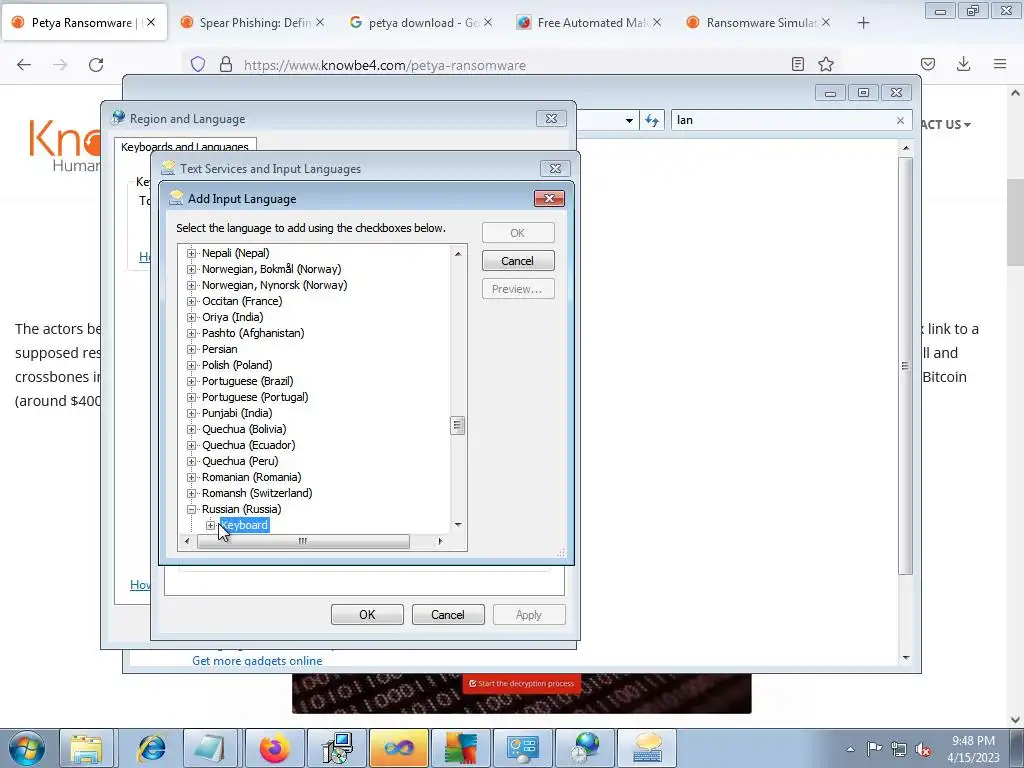Switch to Firefox in the taskbar
The width and height of the screenshot is (1024, 768).
coord(274,748)
